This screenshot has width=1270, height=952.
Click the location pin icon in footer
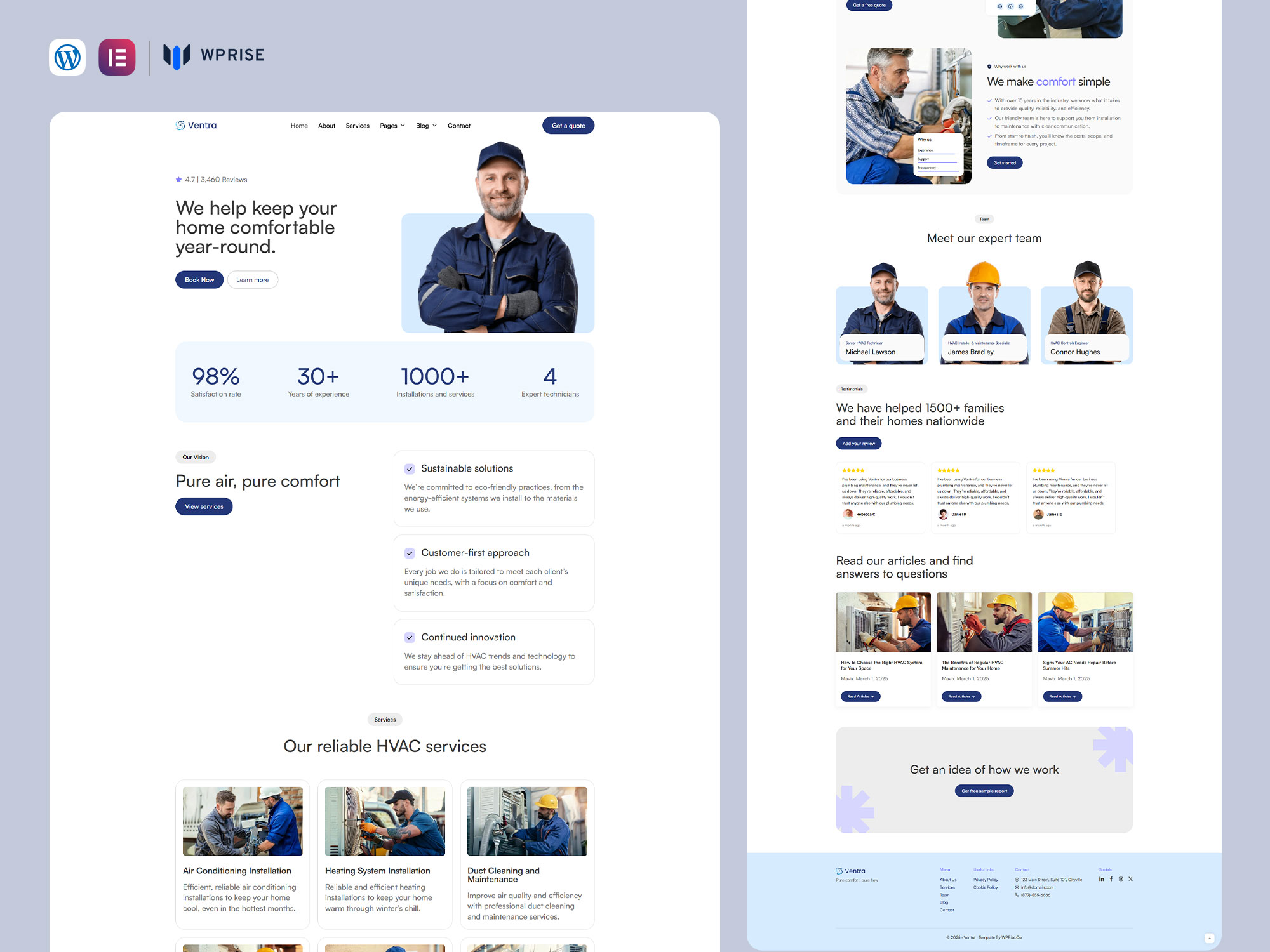point(1017,880)
